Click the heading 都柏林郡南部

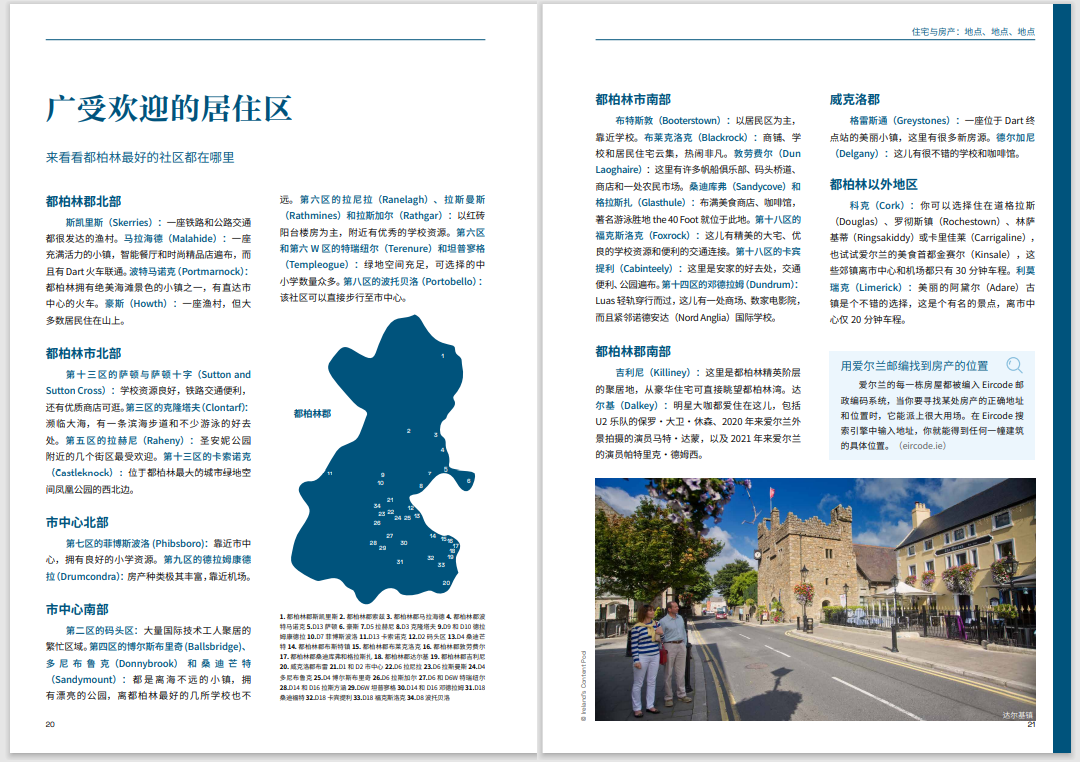[x=633, y=351]
